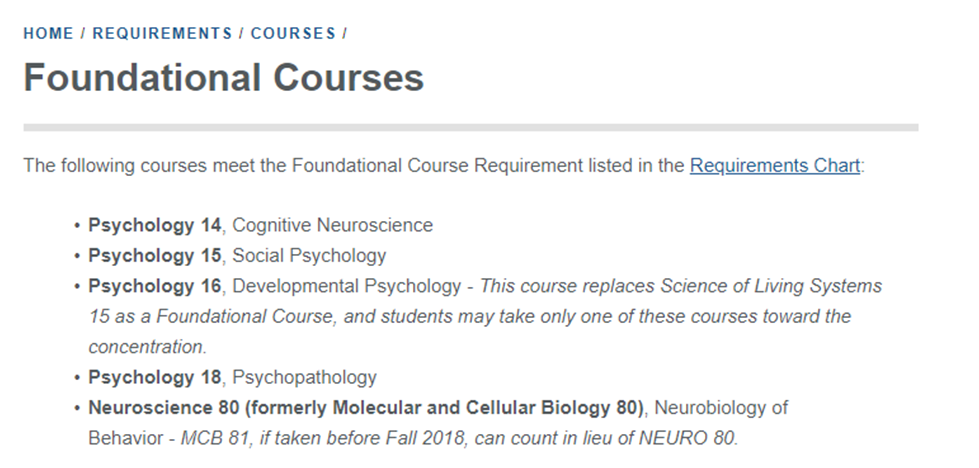This screenshot has height=468, width=979.
Task: Click the Neurobiology of Behavior title text
Action: tap(438, 423)
